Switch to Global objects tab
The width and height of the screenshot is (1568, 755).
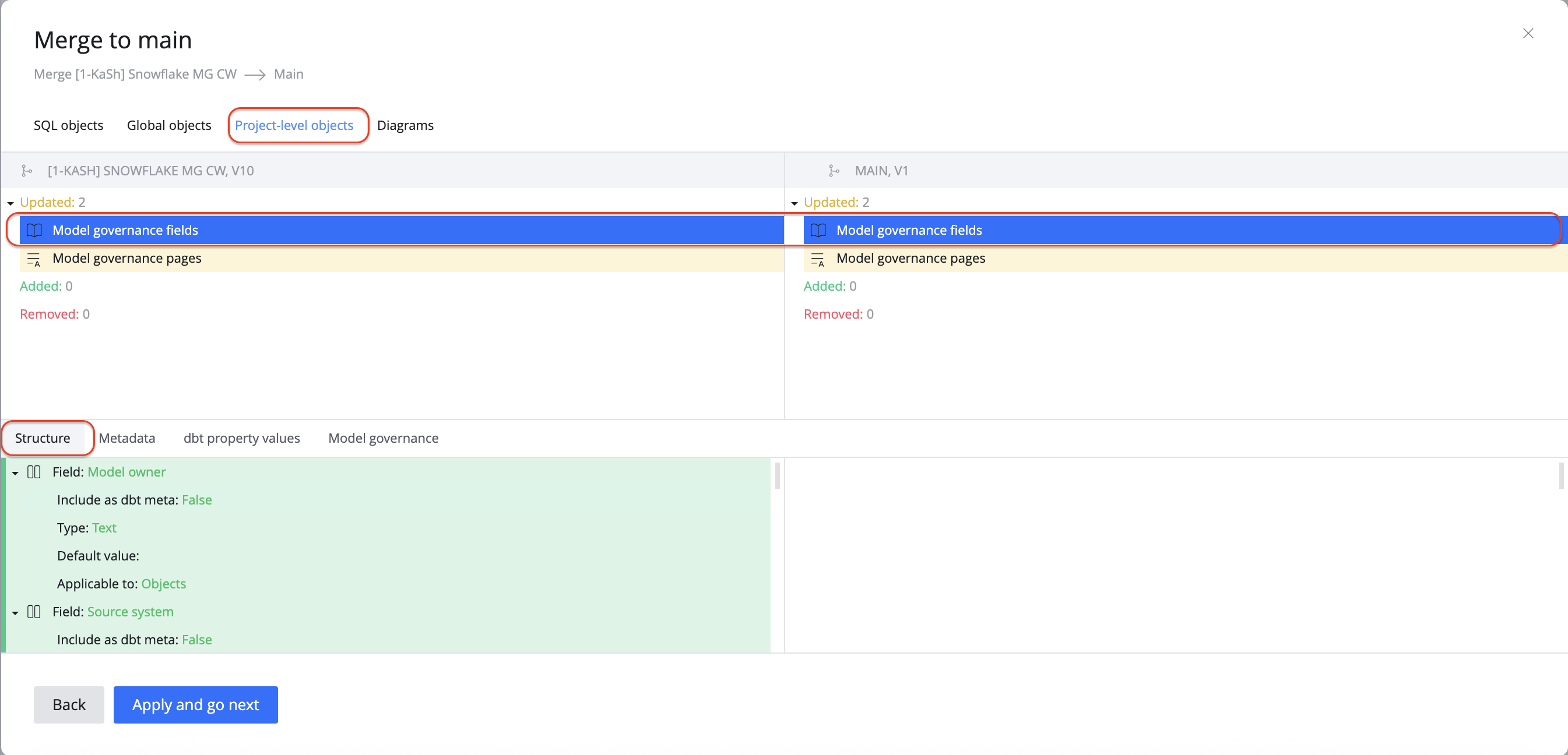point(168,125)
